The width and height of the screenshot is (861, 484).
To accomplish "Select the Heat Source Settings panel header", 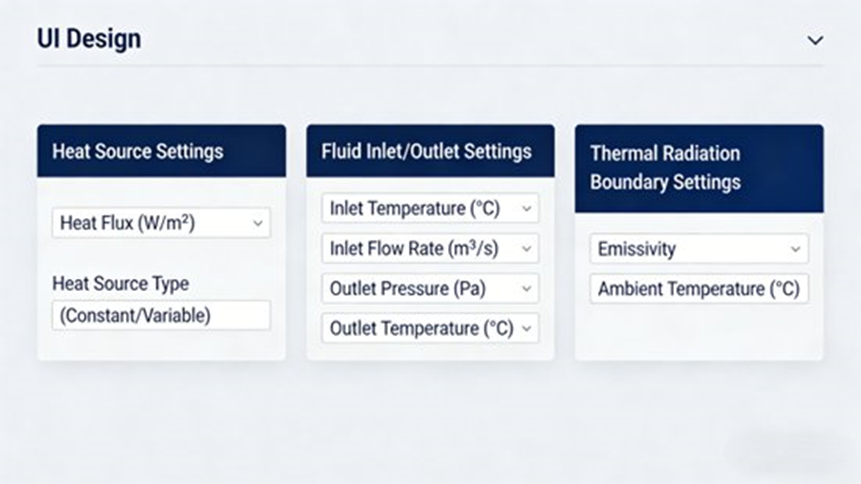I will coord(161,152).
